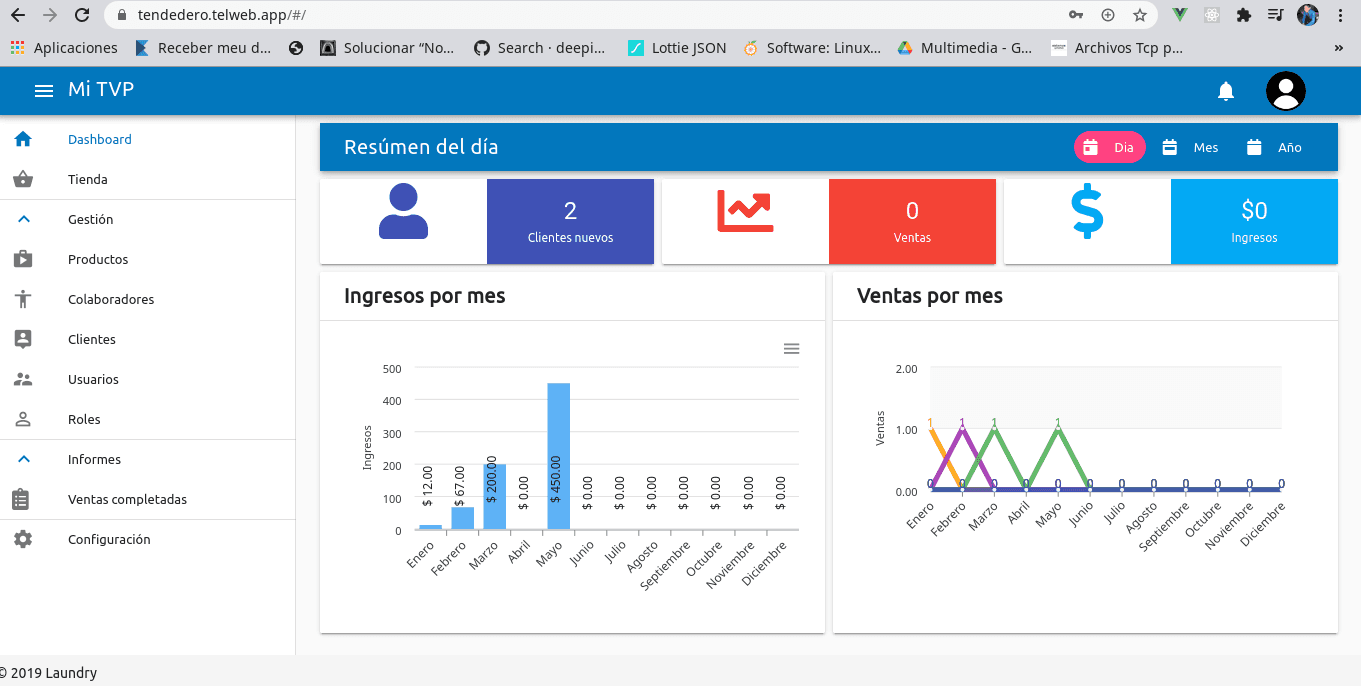
Task: Click the Ventas completadas clipboard icon
Action: 21,499
